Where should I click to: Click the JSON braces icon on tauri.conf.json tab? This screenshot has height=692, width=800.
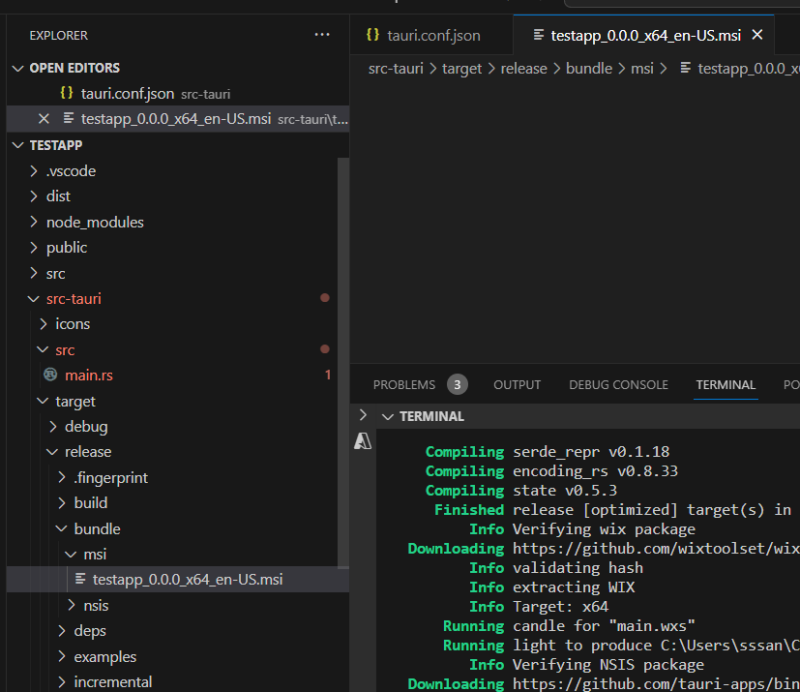tap(373, 35)
